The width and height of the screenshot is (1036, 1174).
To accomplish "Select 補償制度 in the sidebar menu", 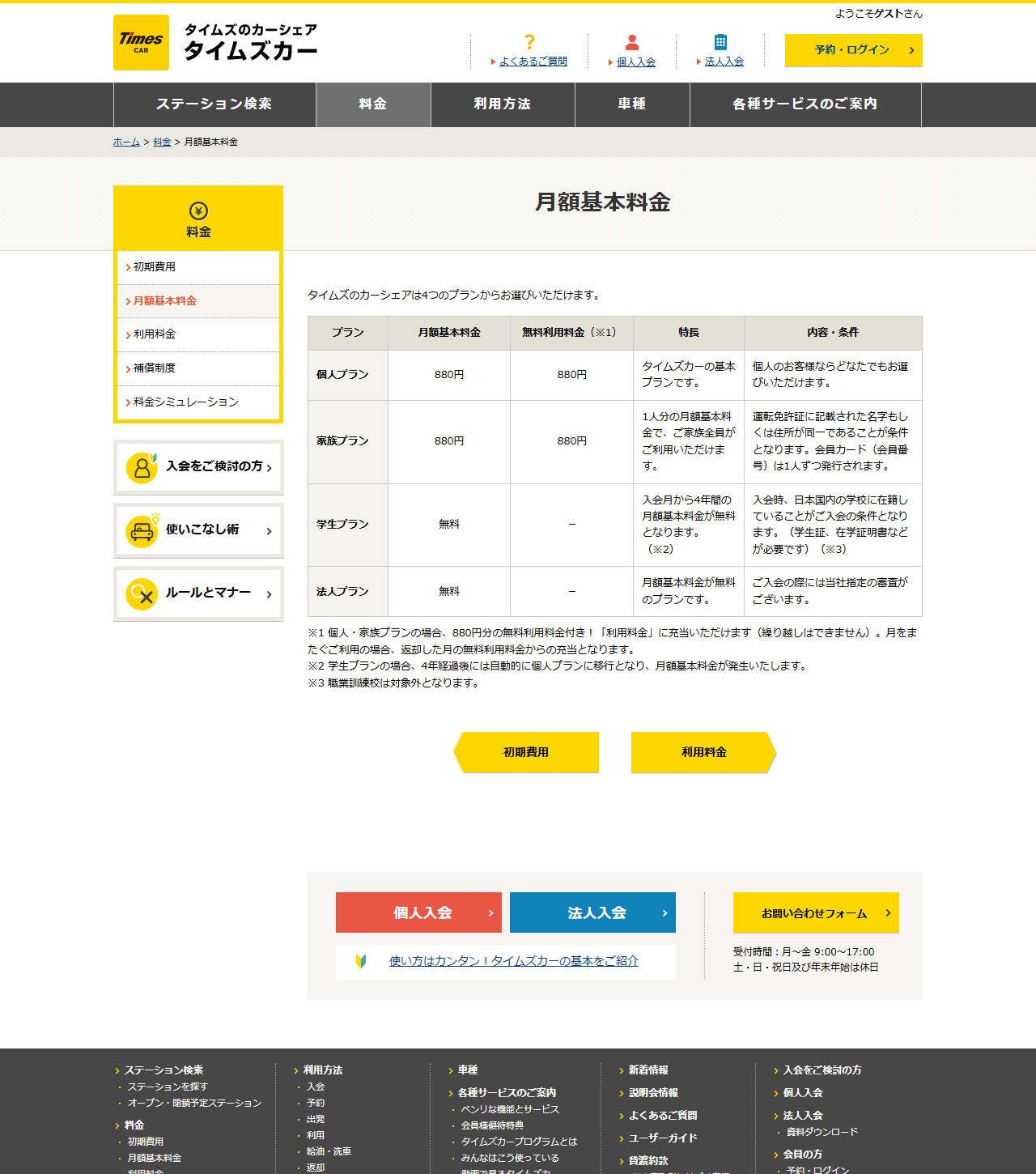I will click(x=198, y=368).
